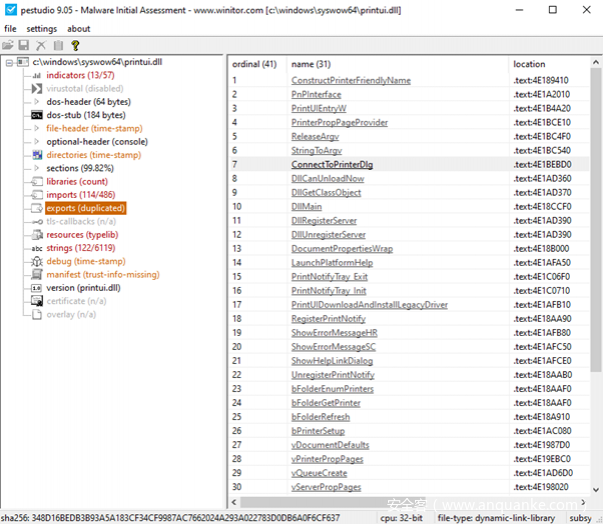Expand the sections tree arrow
The width and height of the screenshot is (603, 524).
coord(37,168)
